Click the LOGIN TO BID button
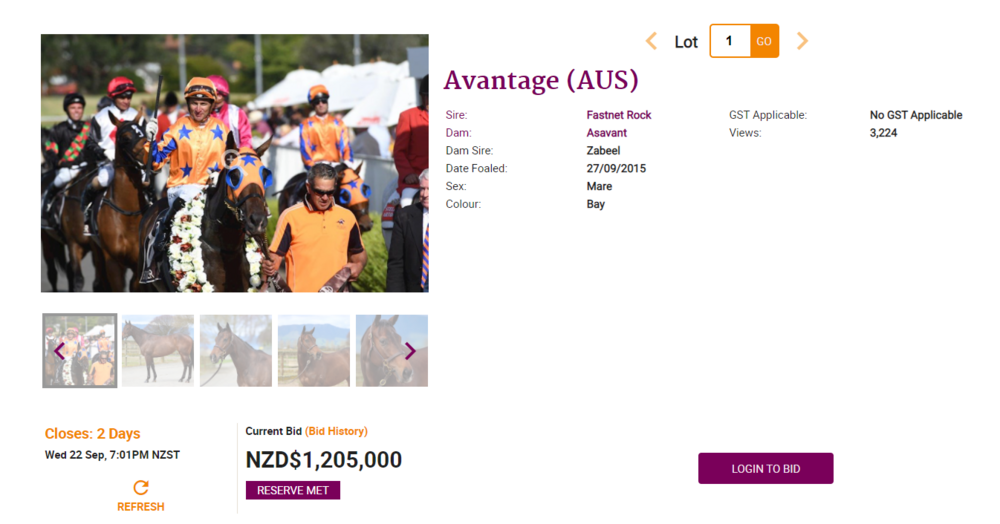 pyautogui.click(x=765, y=468)
